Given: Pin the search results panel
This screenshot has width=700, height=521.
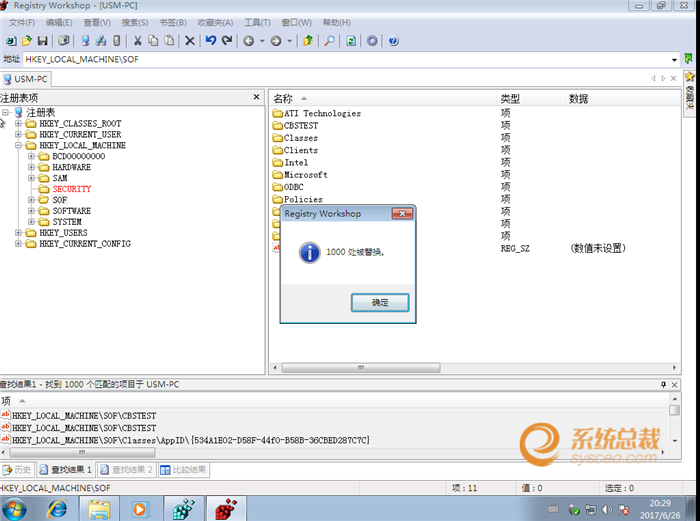Looking at the screenshot, I should click(x=663, y=384).
